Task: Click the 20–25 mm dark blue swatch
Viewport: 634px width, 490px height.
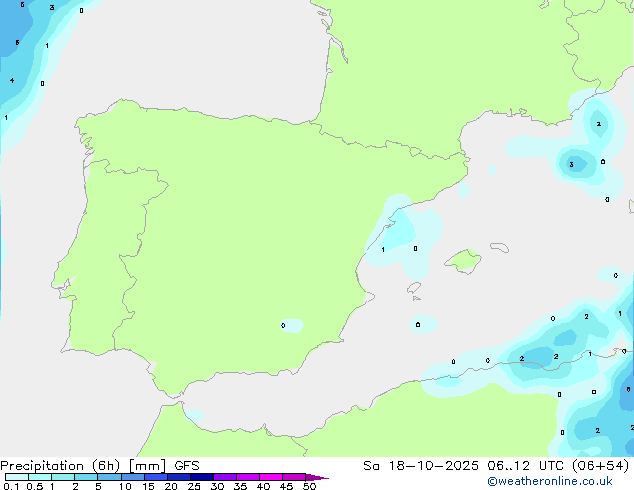Action: [179, 477]
